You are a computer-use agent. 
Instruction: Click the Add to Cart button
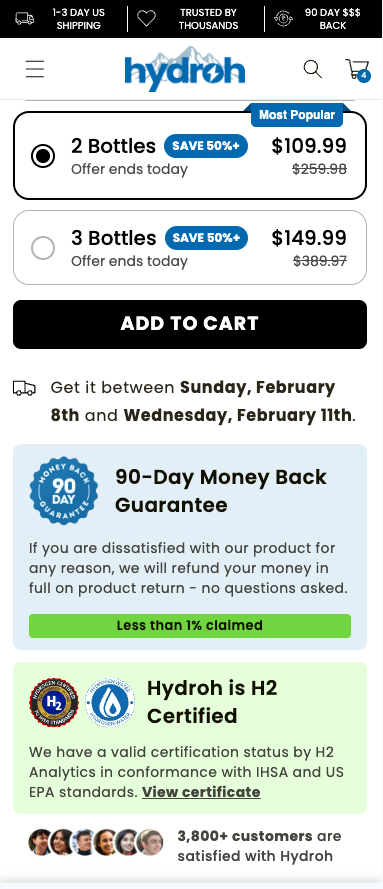click(x=190, y=324)
